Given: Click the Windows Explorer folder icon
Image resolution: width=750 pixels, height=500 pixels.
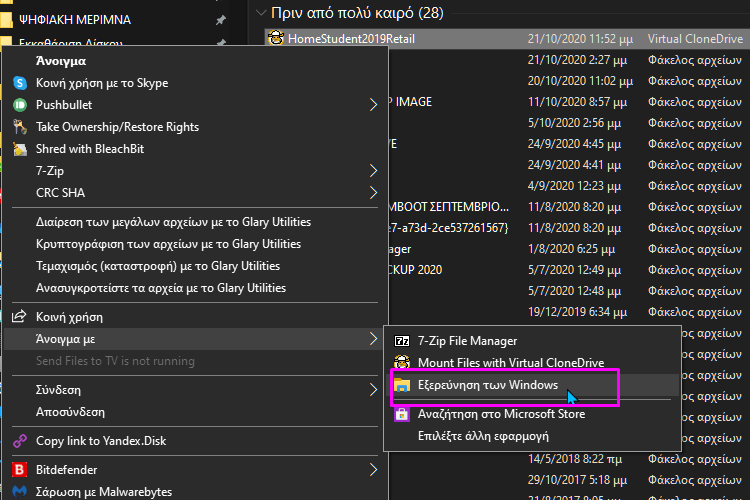Looking at the screenshot, I should 402,385.
